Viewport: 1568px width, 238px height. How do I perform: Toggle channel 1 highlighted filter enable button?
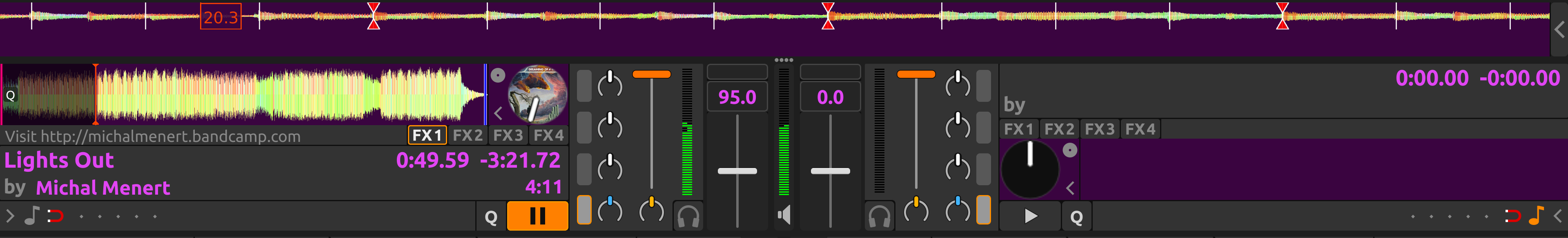pyautogui.click(x=584, y=210)
